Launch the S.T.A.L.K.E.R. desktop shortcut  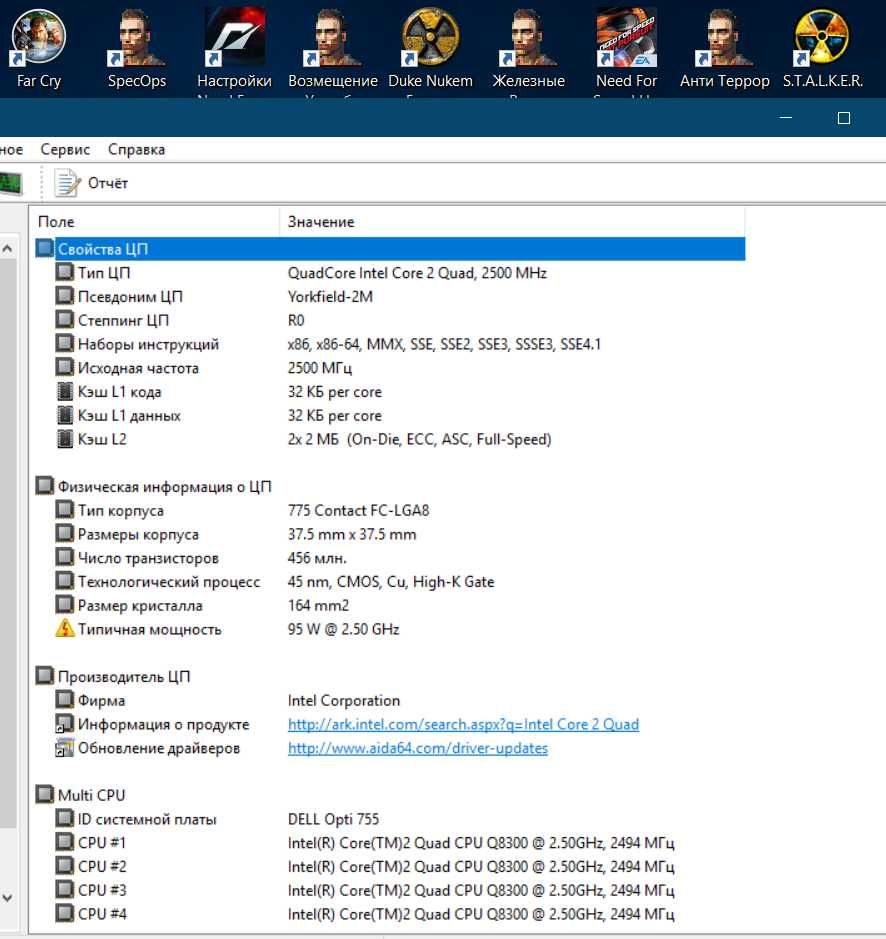pyautogui.click(x=823, y=48)
